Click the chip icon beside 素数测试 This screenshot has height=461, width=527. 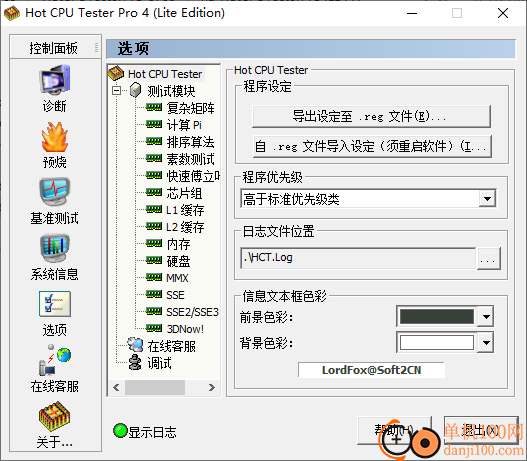(154, 158)
